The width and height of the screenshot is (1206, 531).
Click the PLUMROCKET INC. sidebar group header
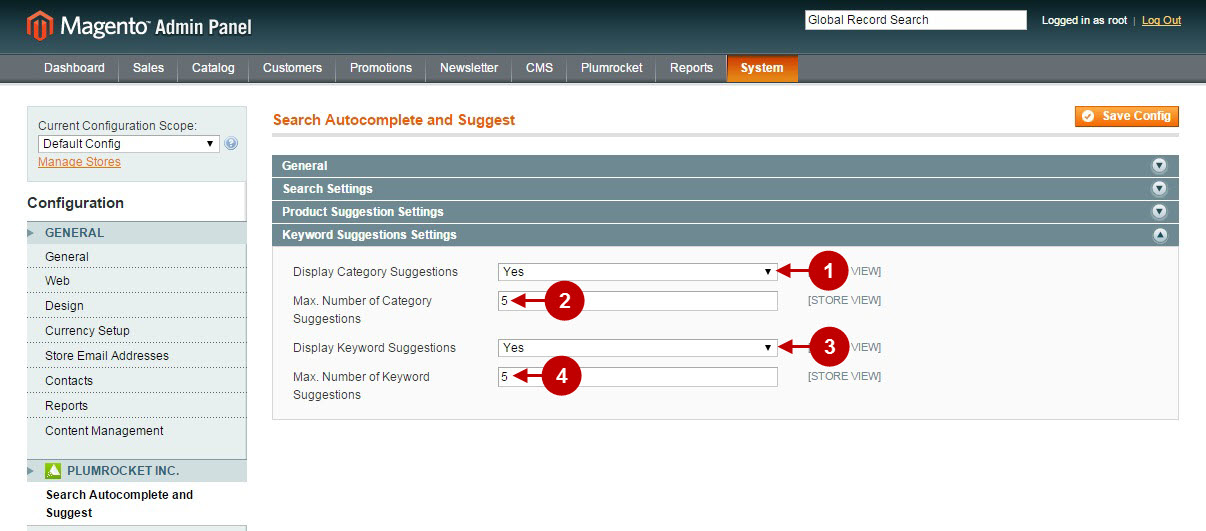(x=136, y=471)
